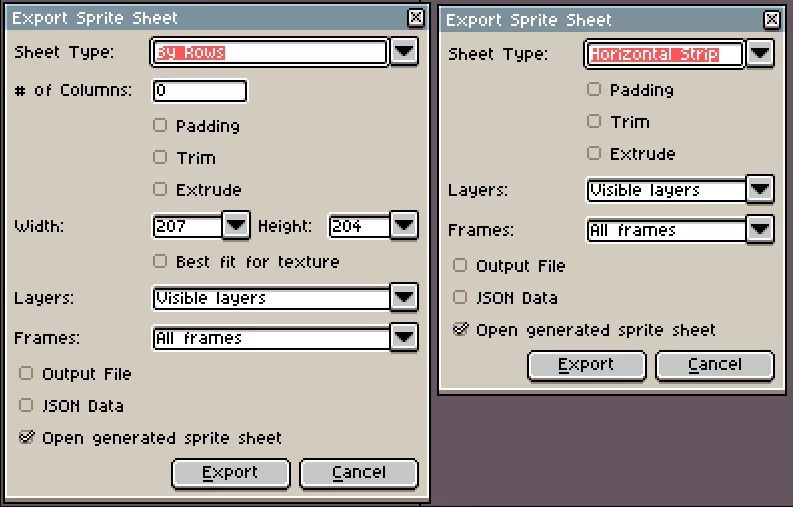Screen dimensions: 793x507
Task: Click the # of Columns input field
Action: click(x=200, y=91)
